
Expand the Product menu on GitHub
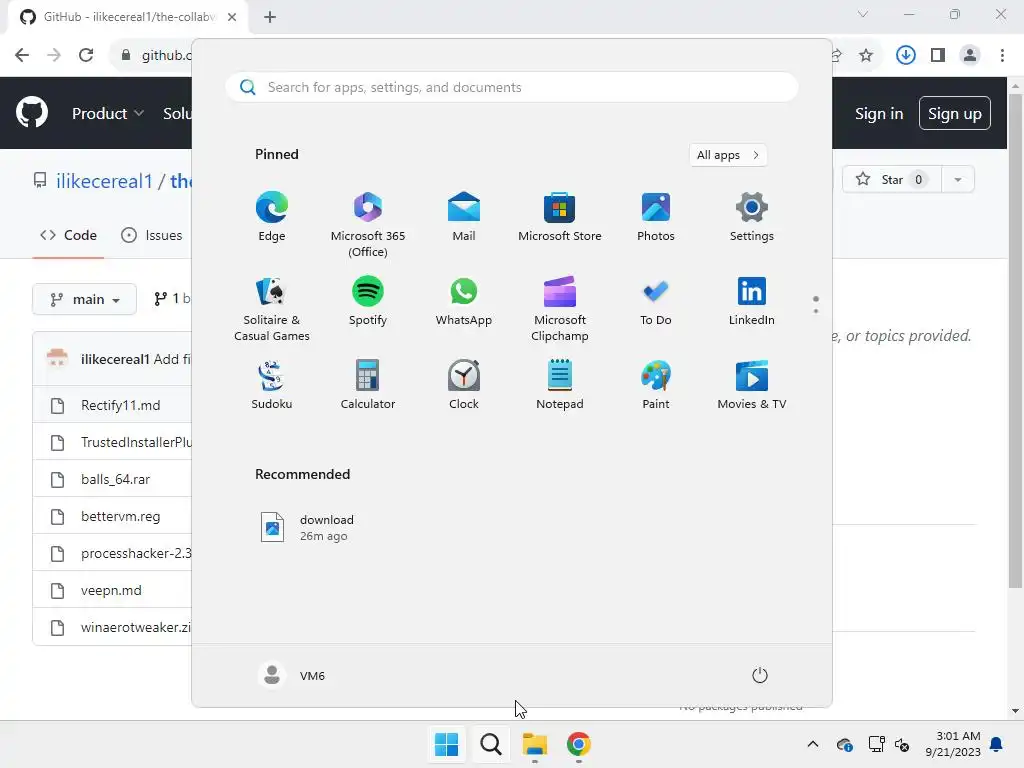coord(108,113)
